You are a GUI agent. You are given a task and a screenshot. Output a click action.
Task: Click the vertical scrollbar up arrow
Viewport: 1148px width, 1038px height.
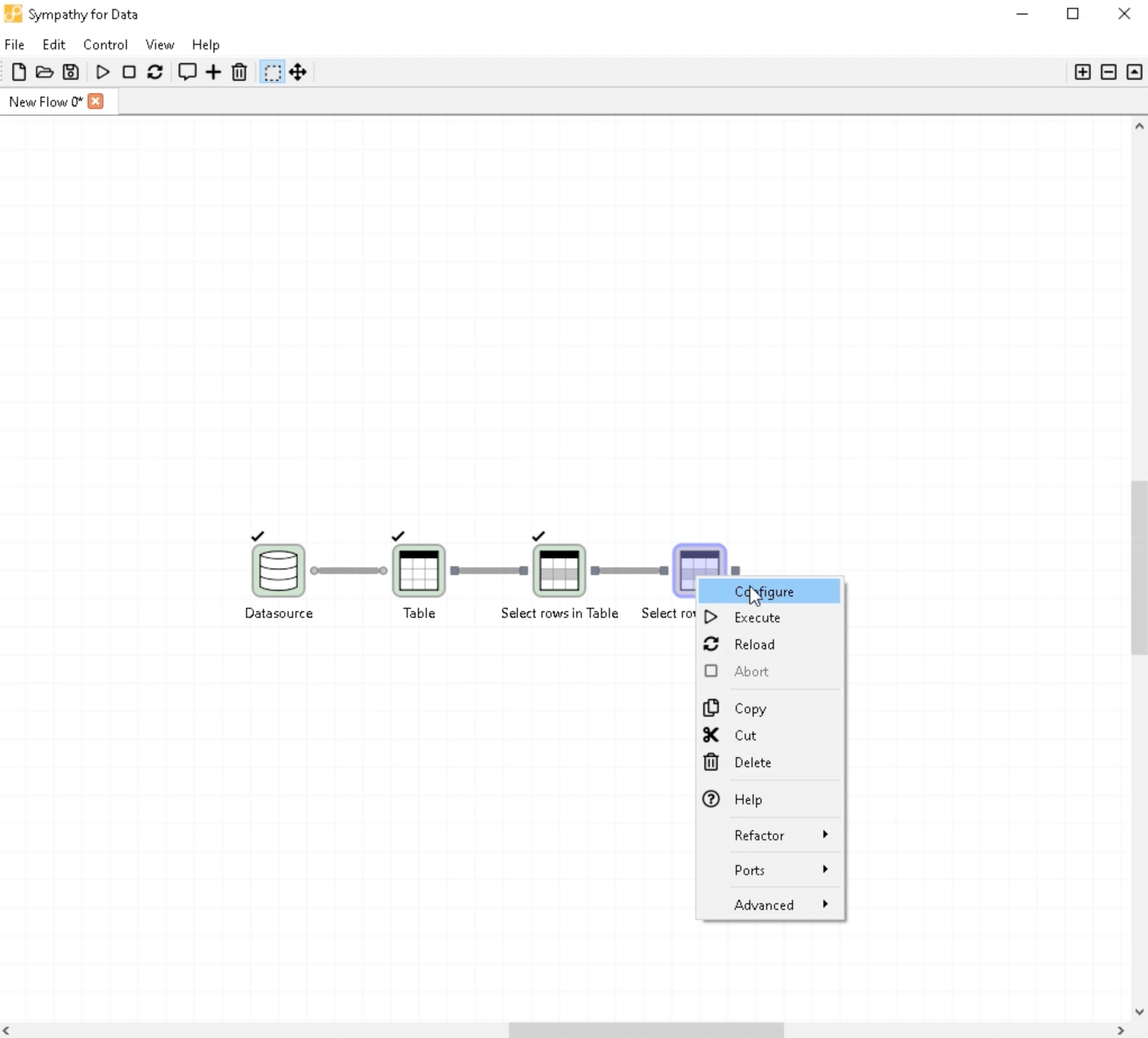1139,126
